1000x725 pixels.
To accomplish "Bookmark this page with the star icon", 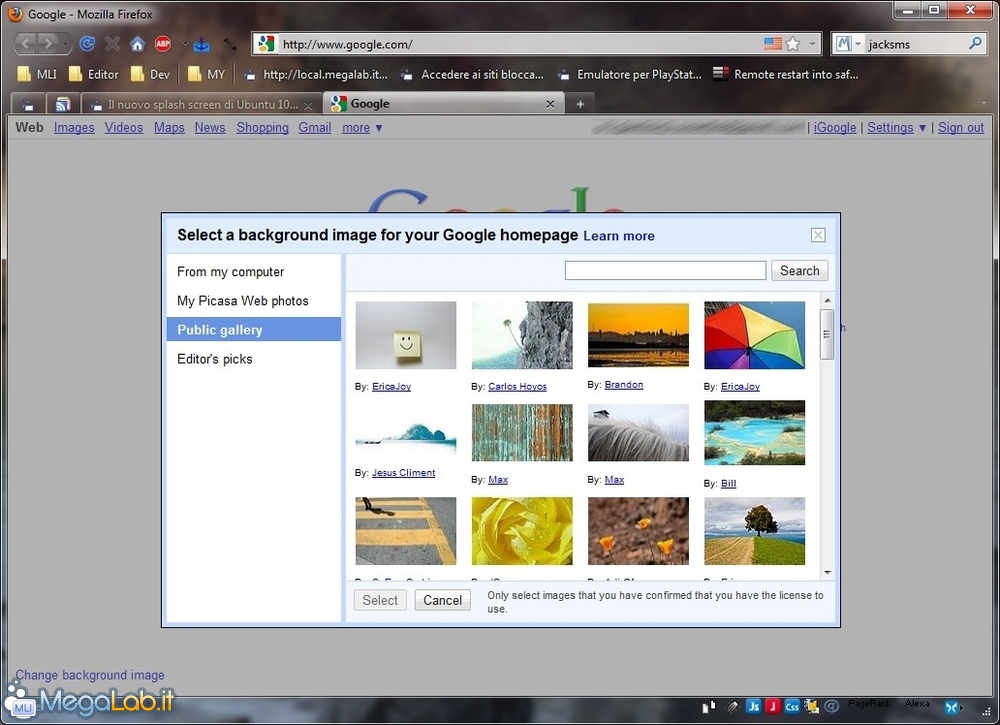I will click(793, 43).
